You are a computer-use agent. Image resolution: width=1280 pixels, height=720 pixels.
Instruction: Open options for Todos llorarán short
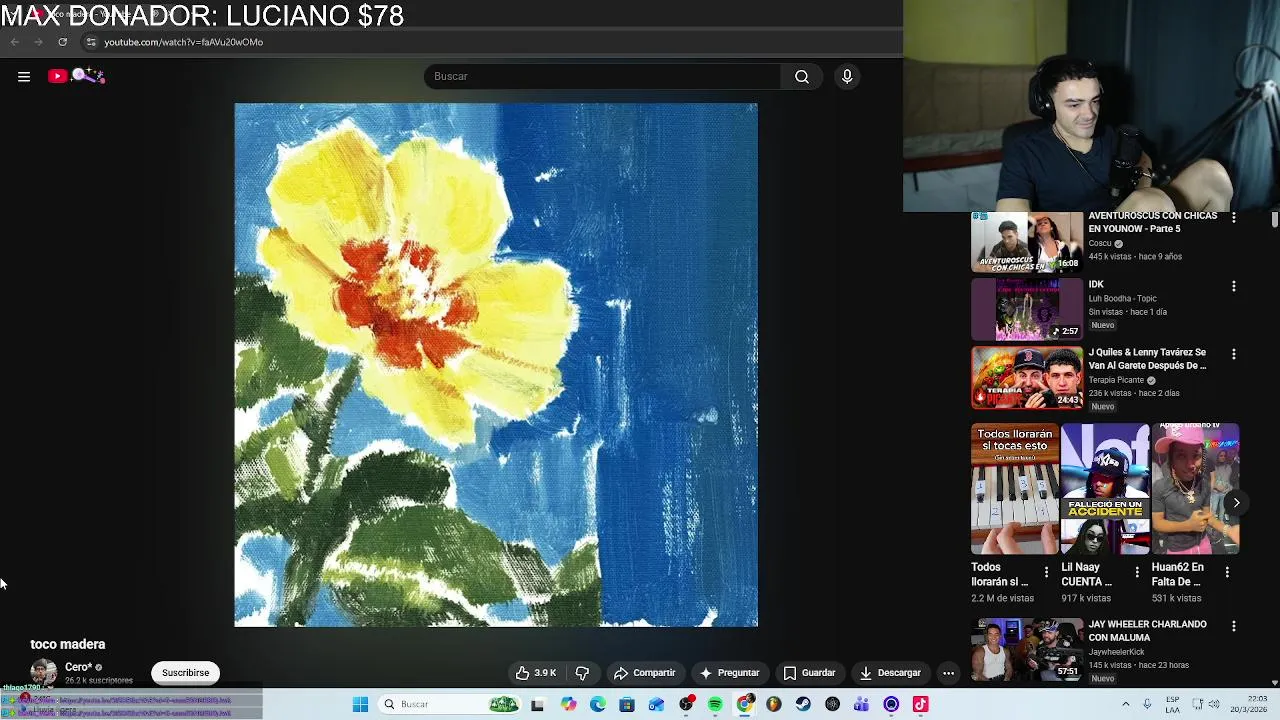click(1047, 572)
